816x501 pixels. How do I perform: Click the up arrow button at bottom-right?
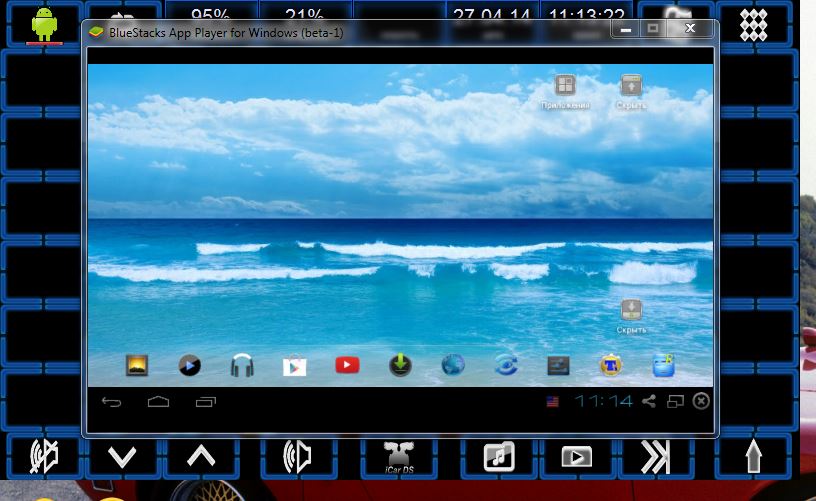click(753, 457)
